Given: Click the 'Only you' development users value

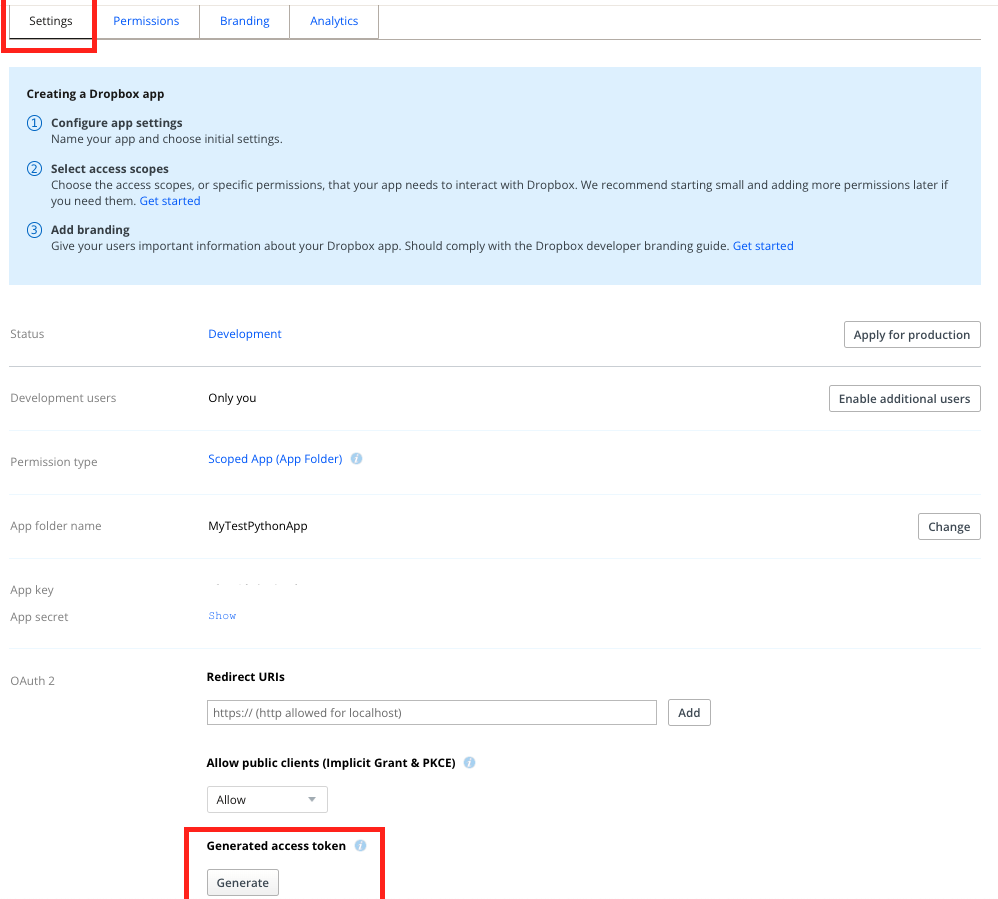Looking at the screenshot, I should 232,398.
